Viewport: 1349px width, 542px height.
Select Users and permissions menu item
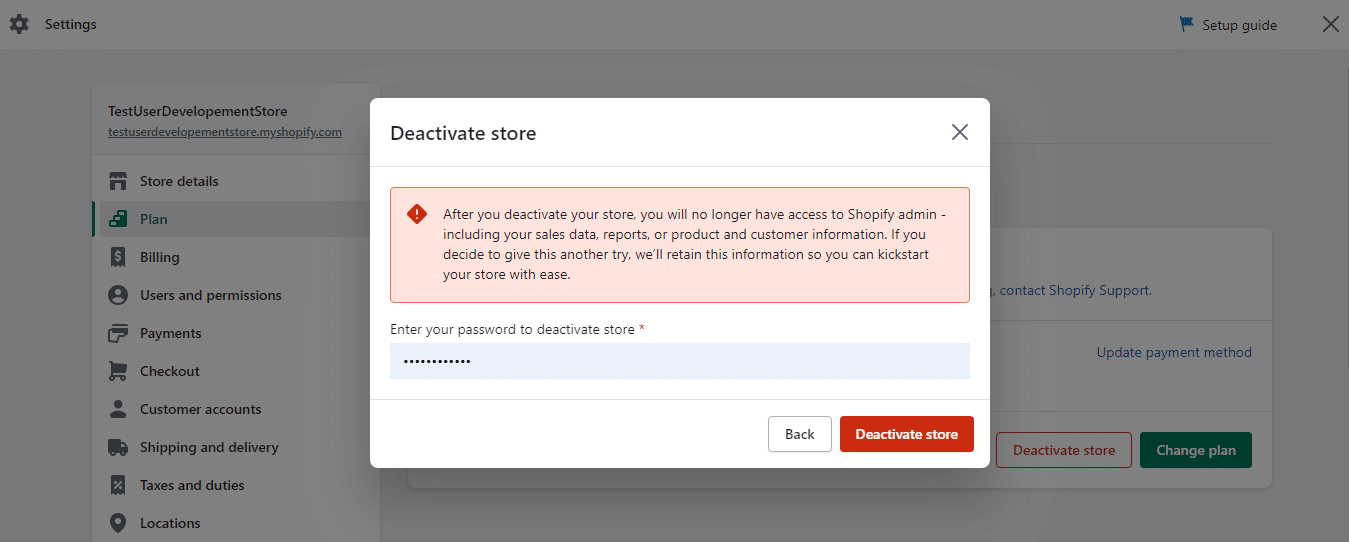[x=210, y=295]
